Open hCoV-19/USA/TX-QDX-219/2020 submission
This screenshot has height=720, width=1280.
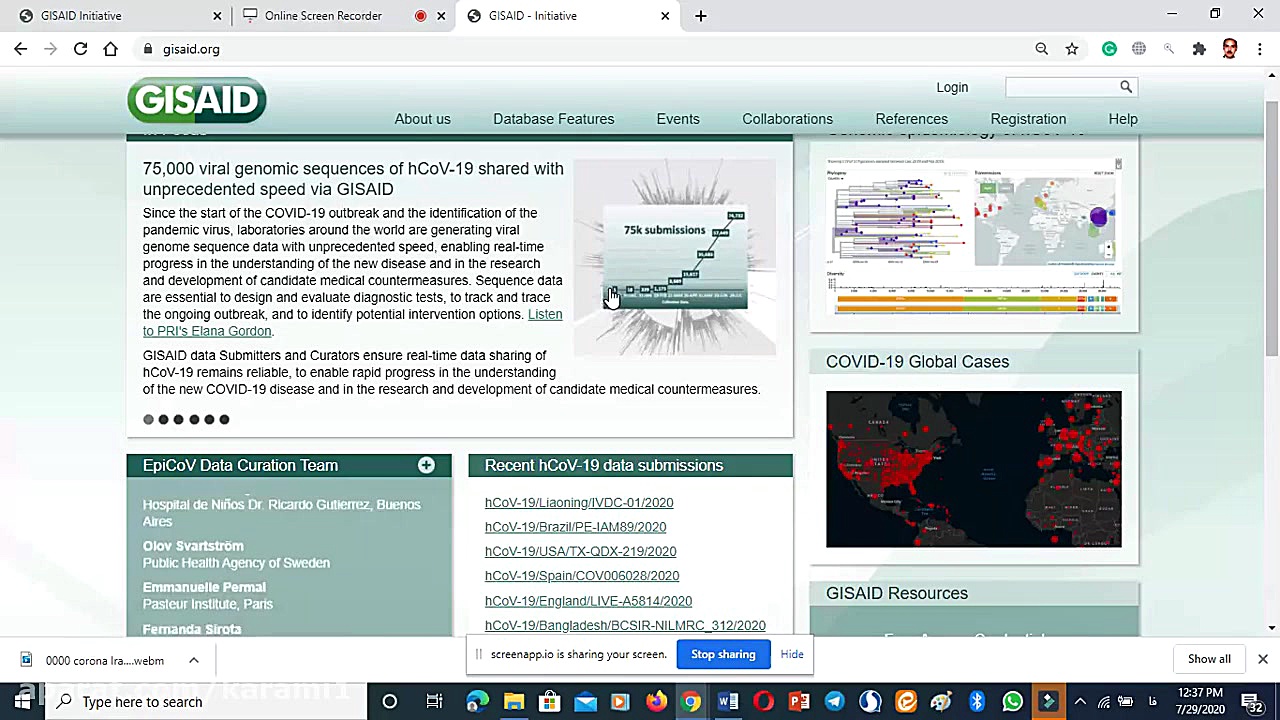pyautogui.click(x=580, y=552)
